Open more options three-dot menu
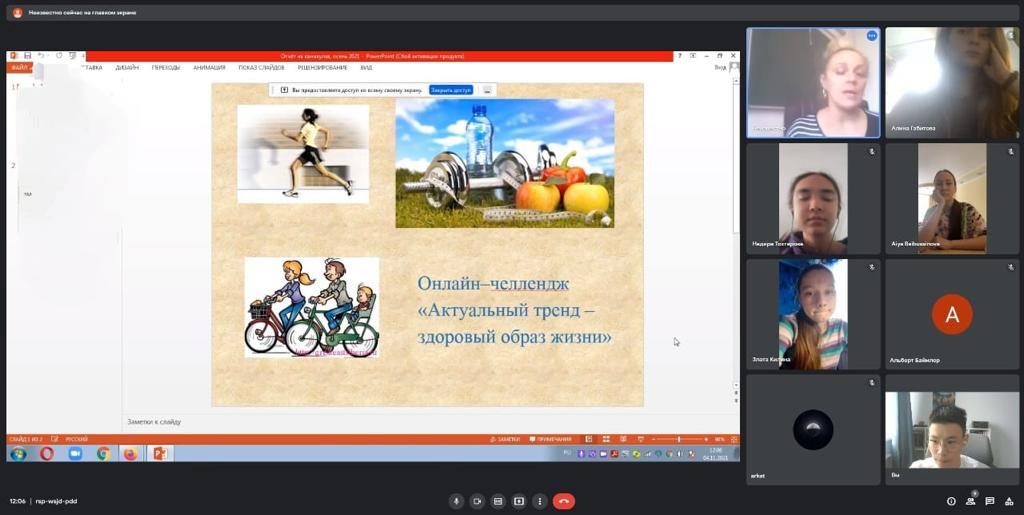Viewport: 1024px width, 515px height. [540, 501]
